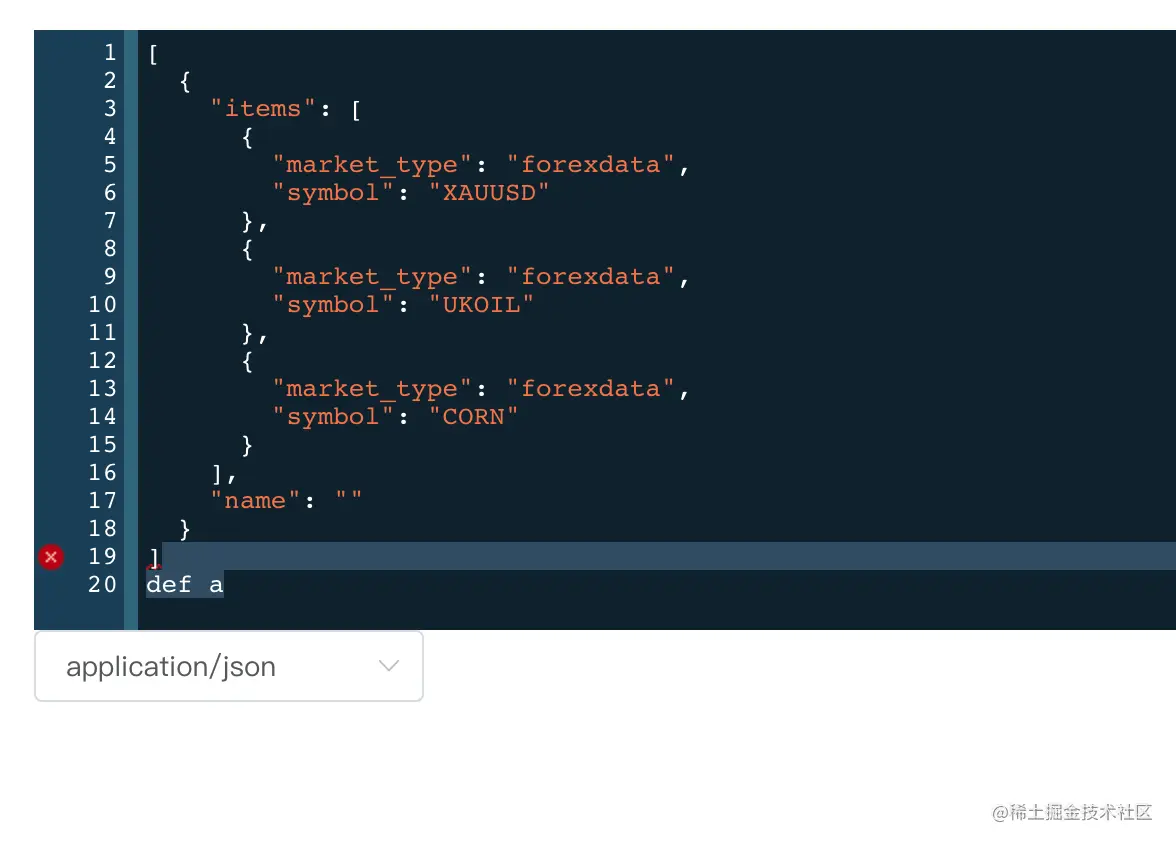Click "market_type" key on line 9
Image resolution: width=1176 pixels, height=846 pixels.
(371, 277)
